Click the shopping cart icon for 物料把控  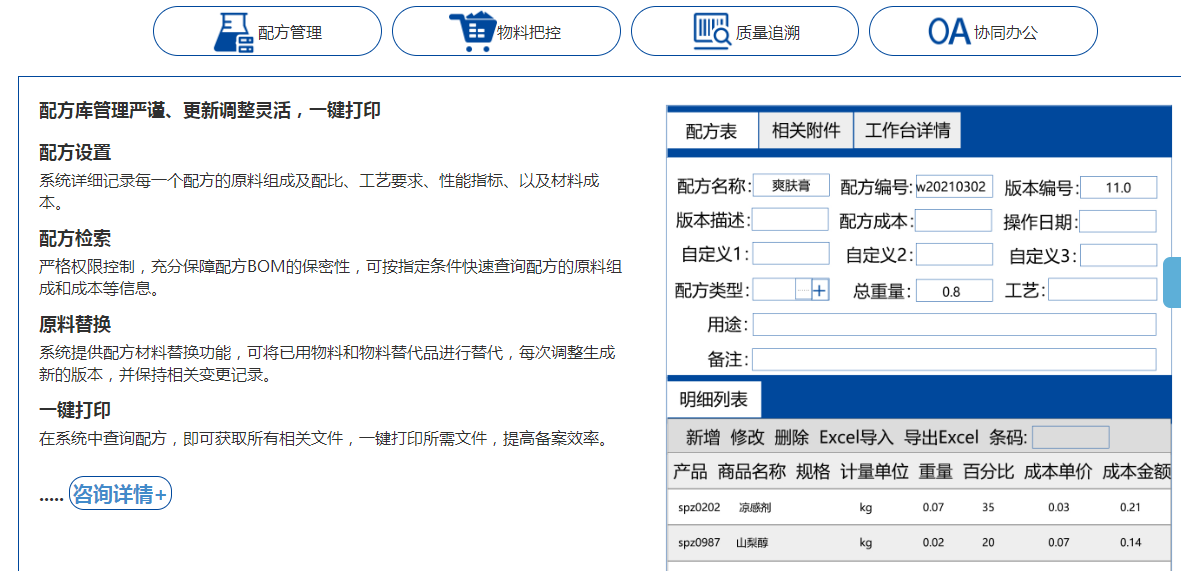(x=471, y=32)
